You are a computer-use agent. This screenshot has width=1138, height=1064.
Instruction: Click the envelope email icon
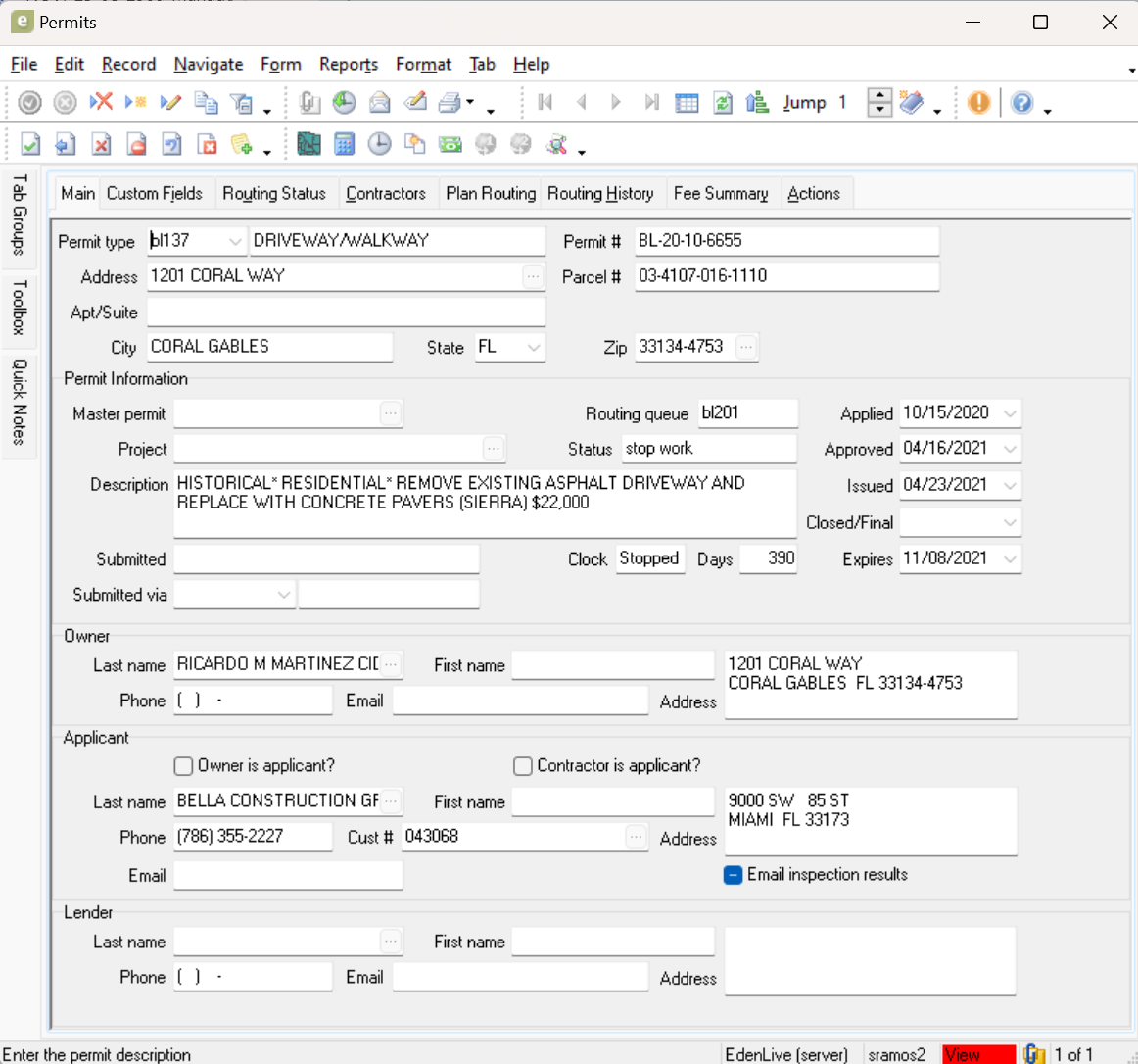pyautogui.click(x=380, y=103)
